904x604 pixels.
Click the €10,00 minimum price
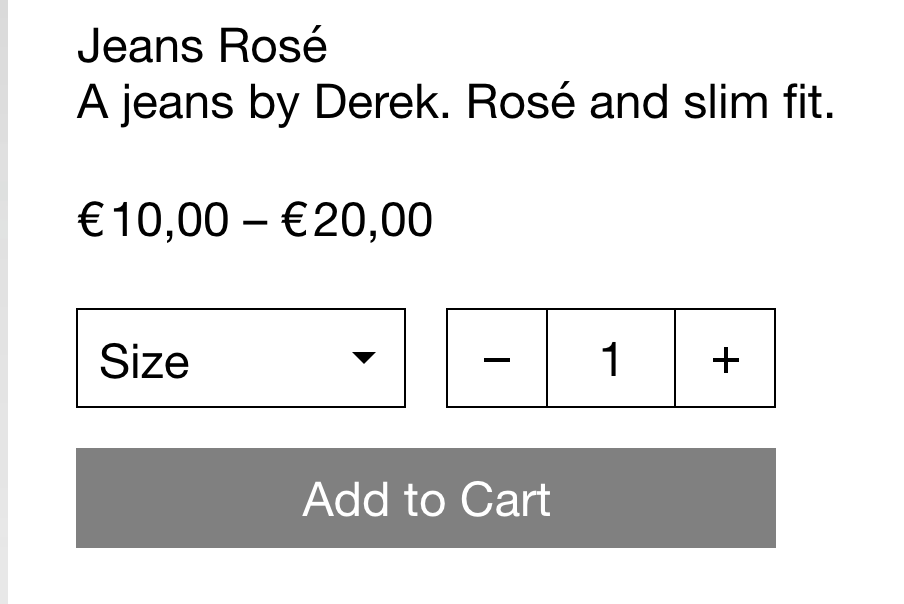tap(153, 220)
